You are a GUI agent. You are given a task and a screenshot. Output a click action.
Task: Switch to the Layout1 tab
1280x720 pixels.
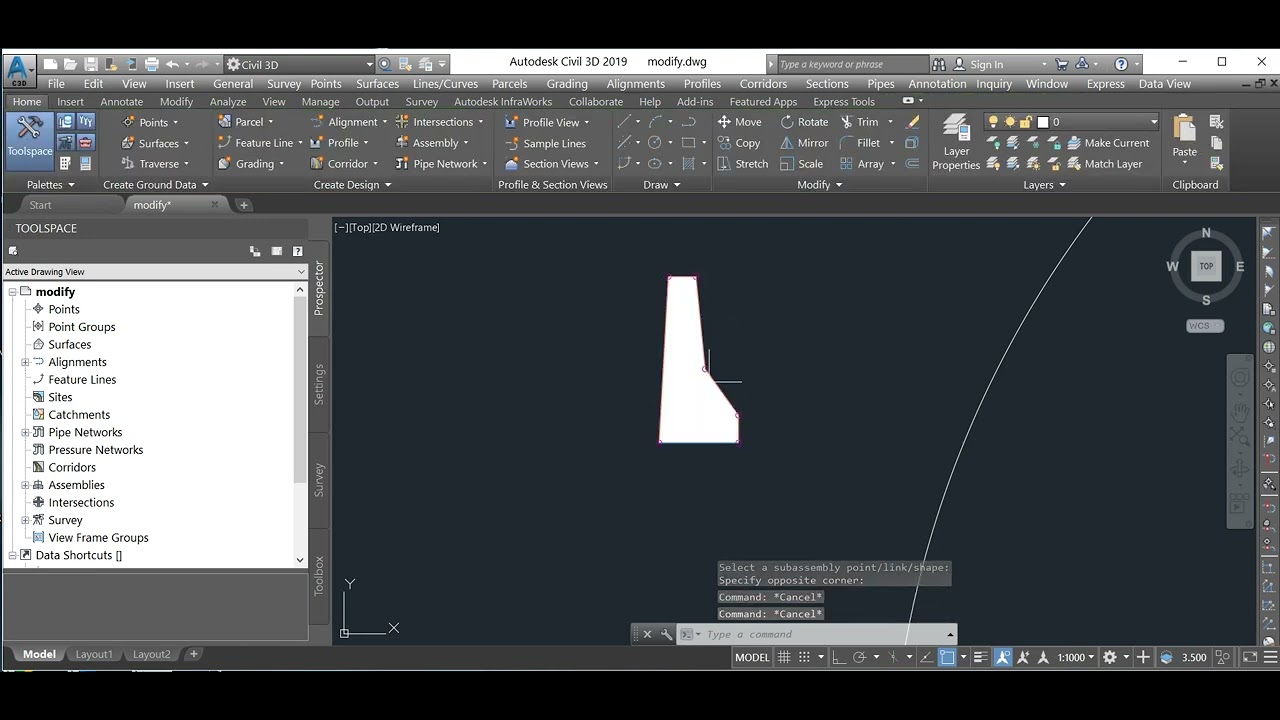(x=94, y=654)
